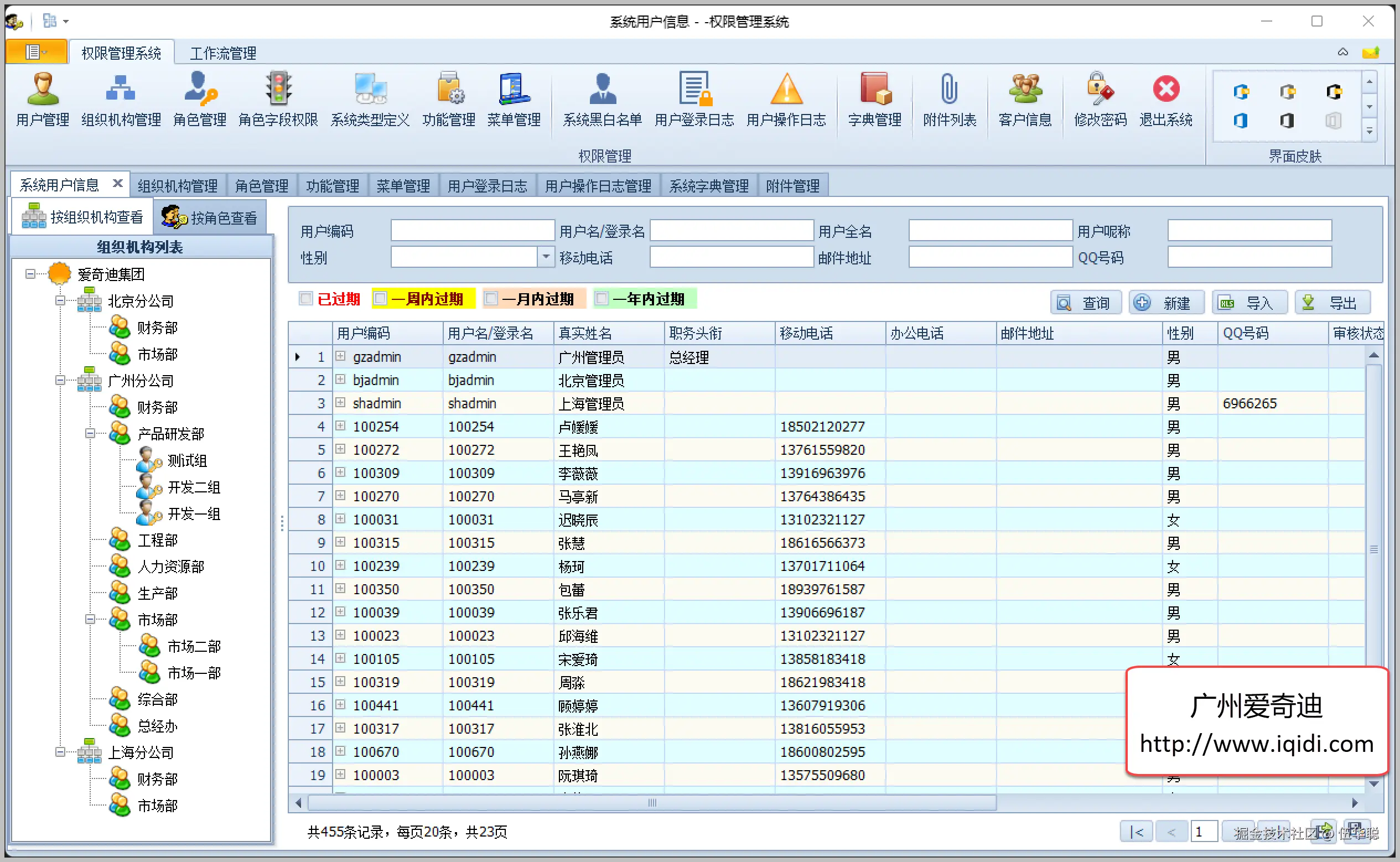The height and width of the screenshot is (862, 1400).
Task: Tick the 一年内过期 checkbox
Action: click(602, 298)
